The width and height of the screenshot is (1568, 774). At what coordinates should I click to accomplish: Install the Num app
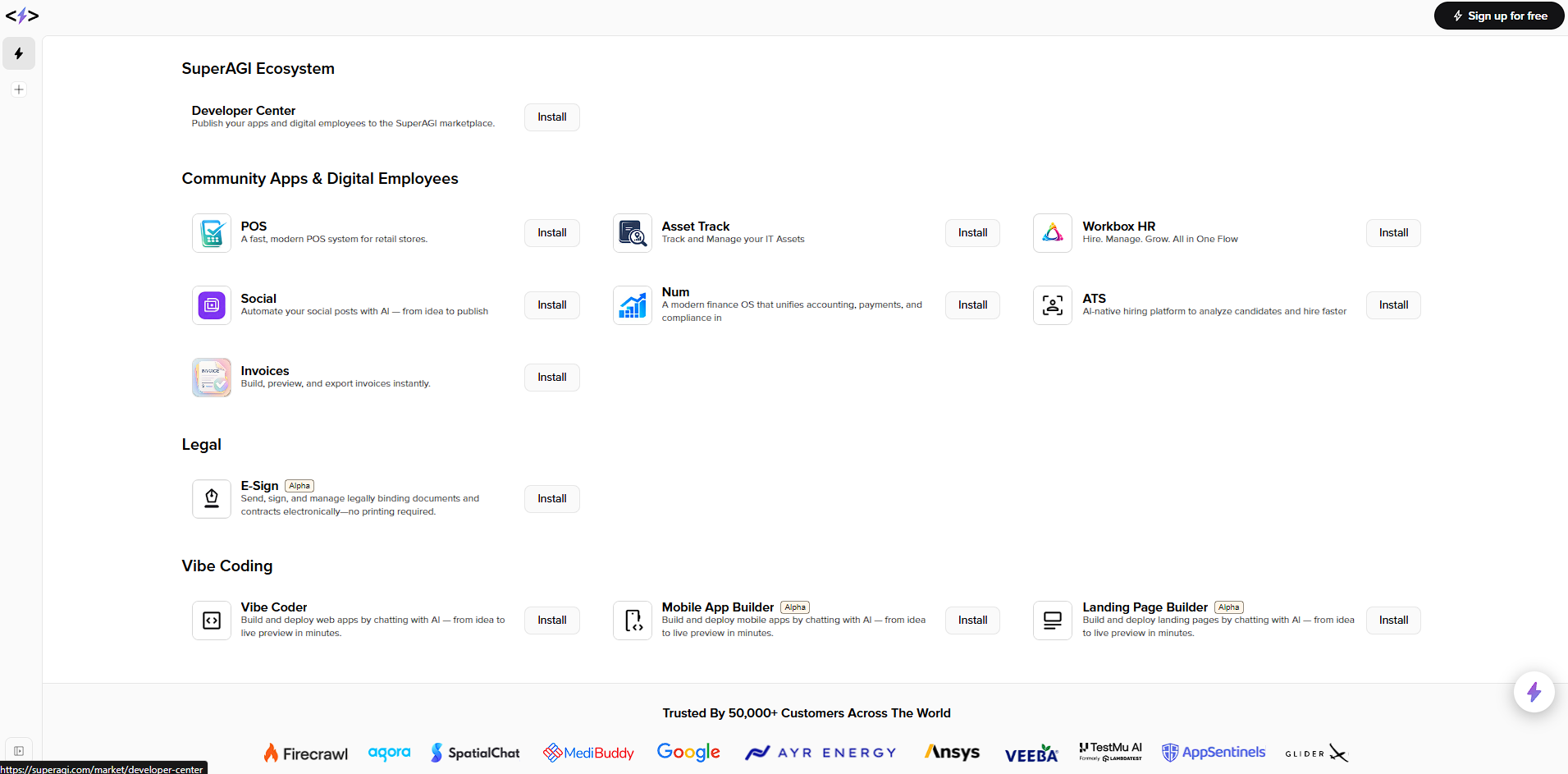[973, 305]
